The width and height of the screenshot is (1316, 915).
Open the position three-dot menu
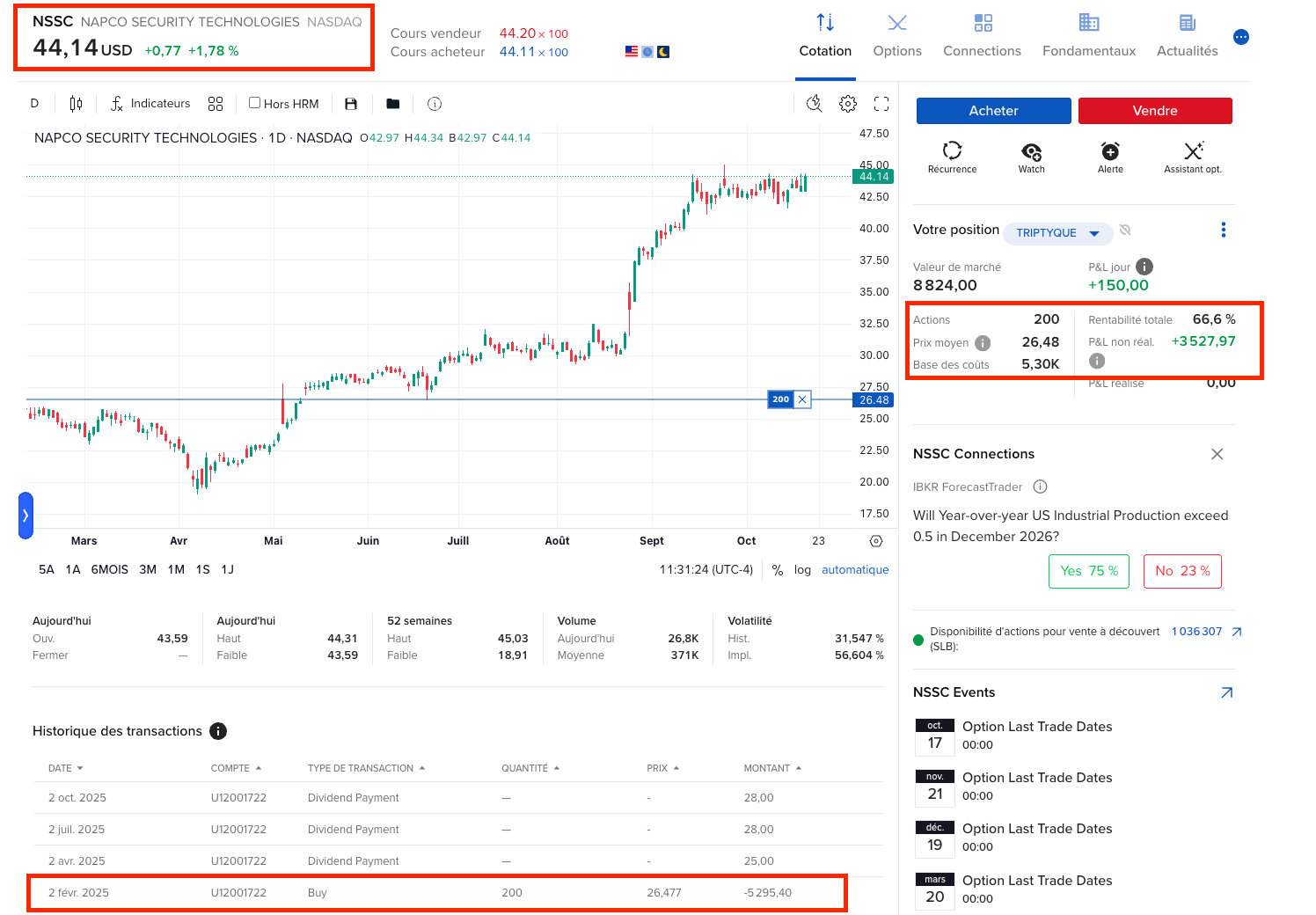point(1223,230)
